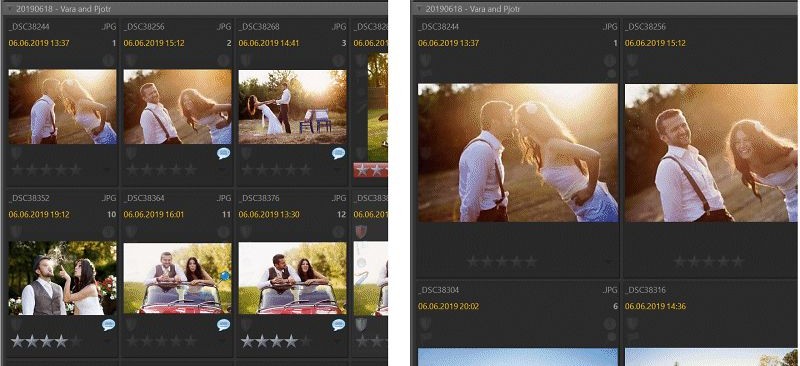Collapse the '20190618 - Vara and Pjotr' group in right panel
The image size is (800, 366).
(x=420, y=9)
